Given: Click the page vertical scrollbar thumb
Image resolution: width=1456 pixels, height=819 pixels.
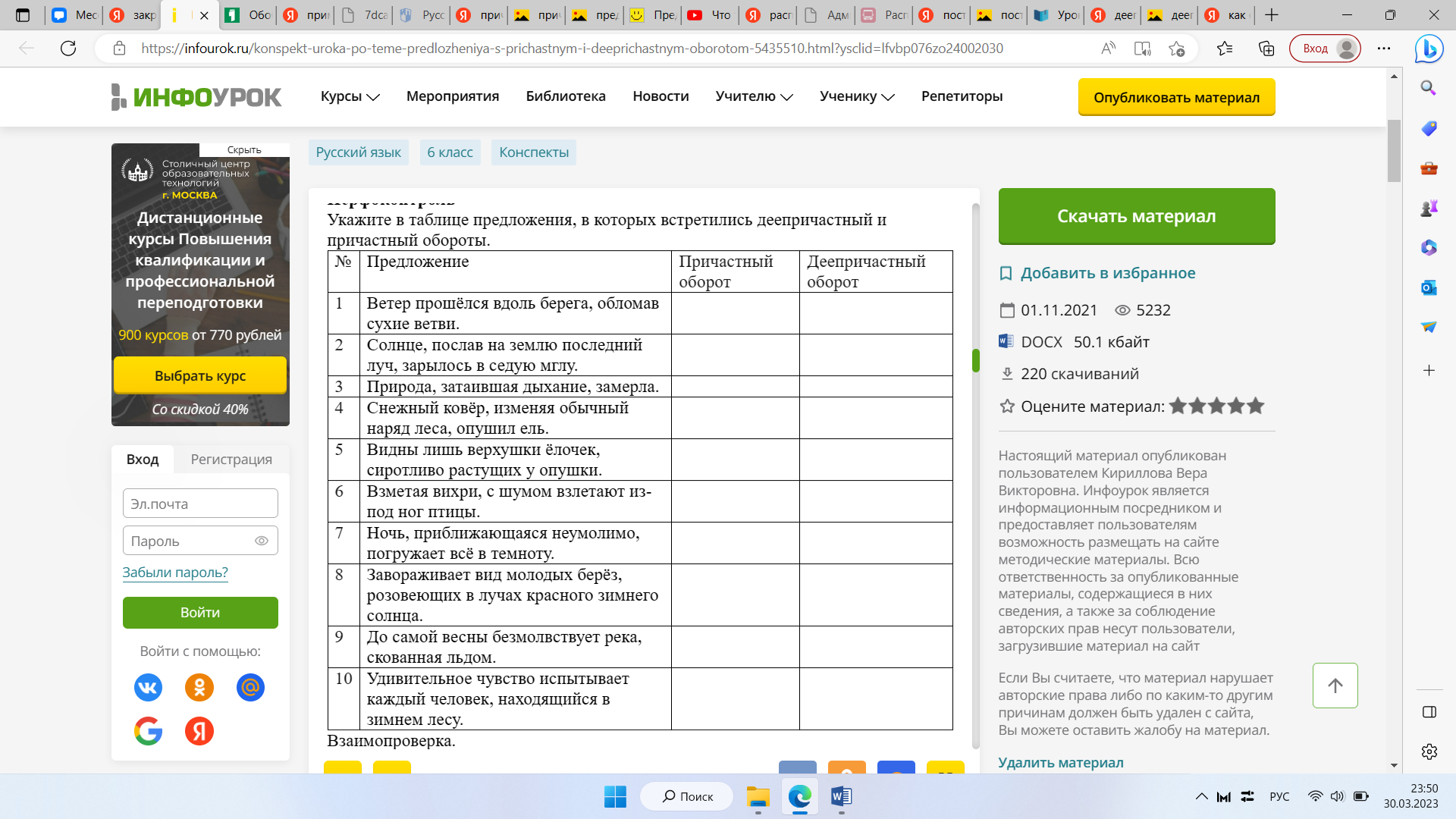Looking at the screenshot, I should (x=1394, y=151).
